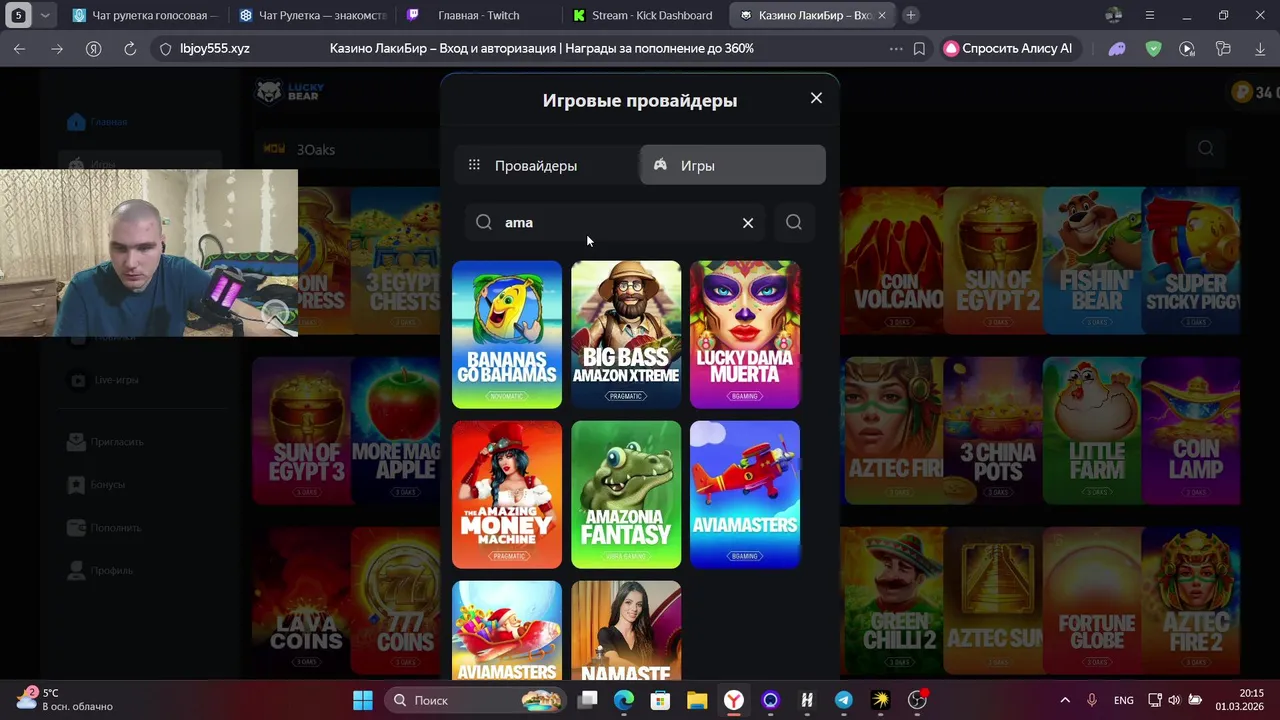Clear the 'ama' search text
1280x720 pixels.
tap(748, 223)
